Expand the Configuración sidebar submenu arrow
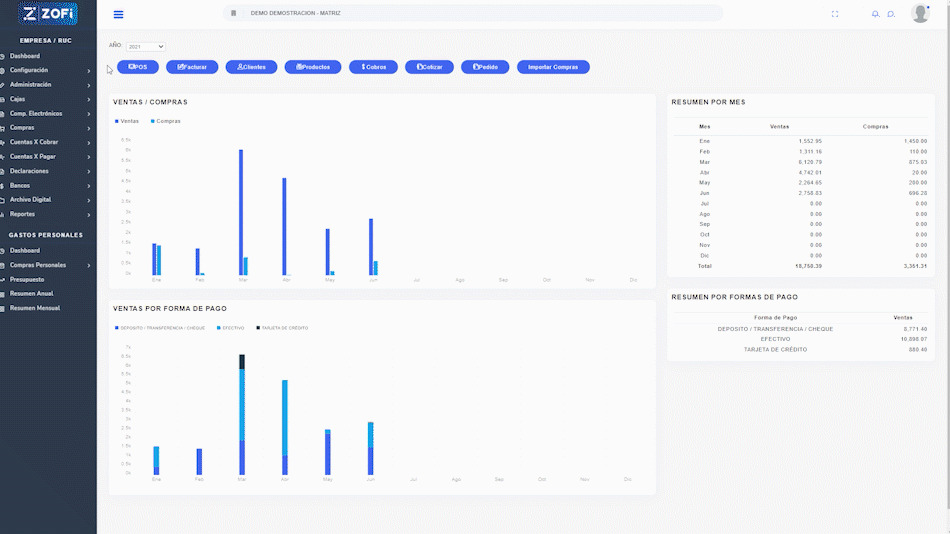 coord(89,70)
